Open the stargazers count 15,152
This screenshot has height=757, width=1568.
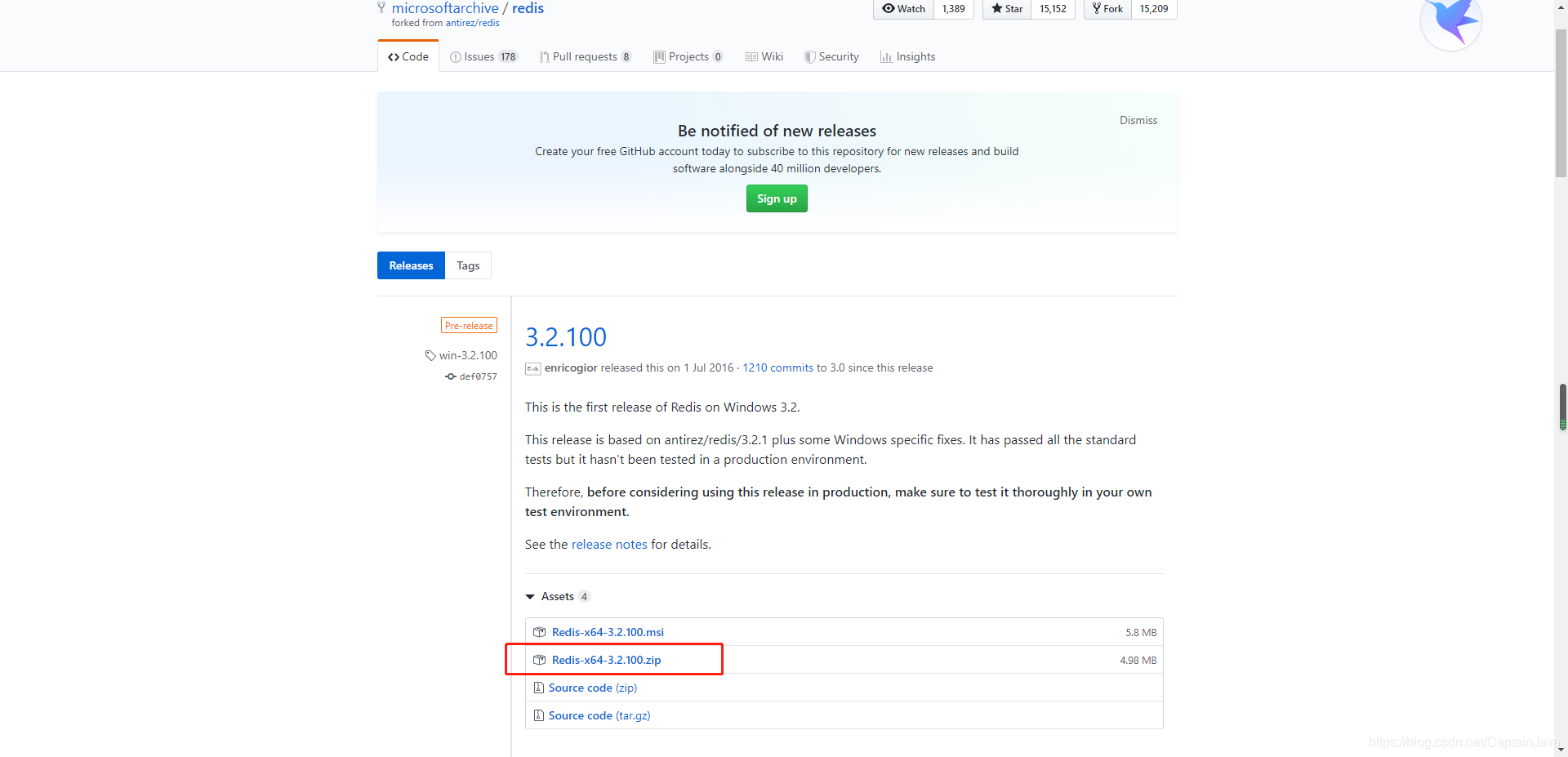1053,9
